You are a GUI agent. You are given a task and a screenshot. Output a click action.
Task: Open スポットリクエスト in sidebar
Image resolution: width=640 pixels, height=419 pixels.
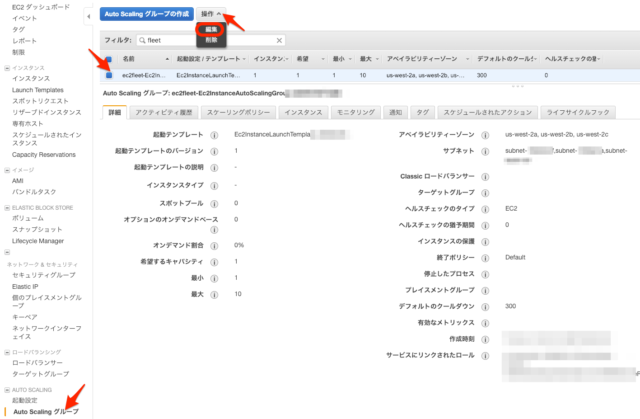point(40,101)
